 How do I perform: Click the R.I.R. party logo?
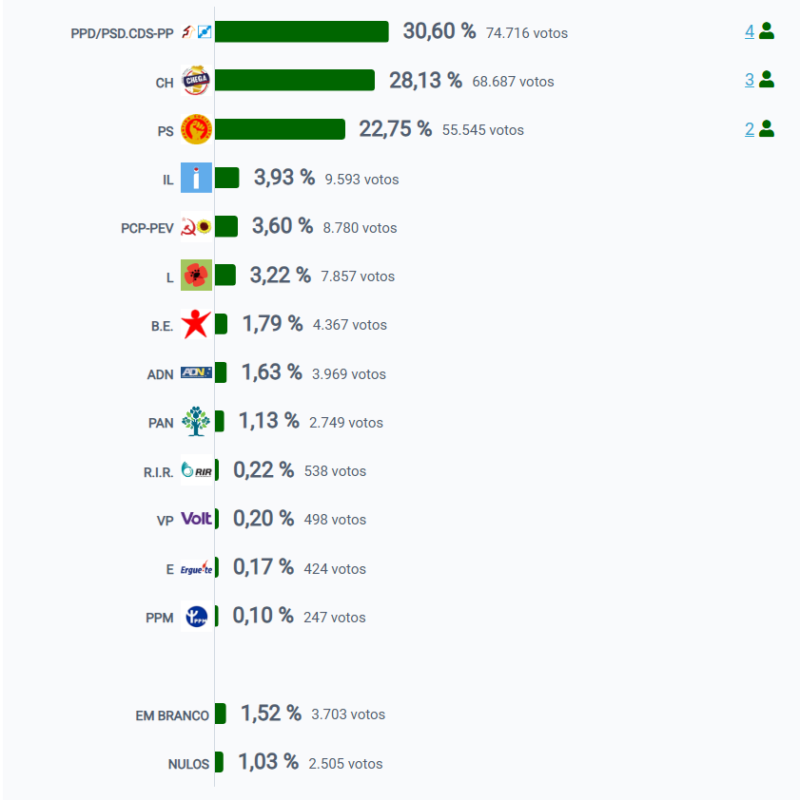196,471
